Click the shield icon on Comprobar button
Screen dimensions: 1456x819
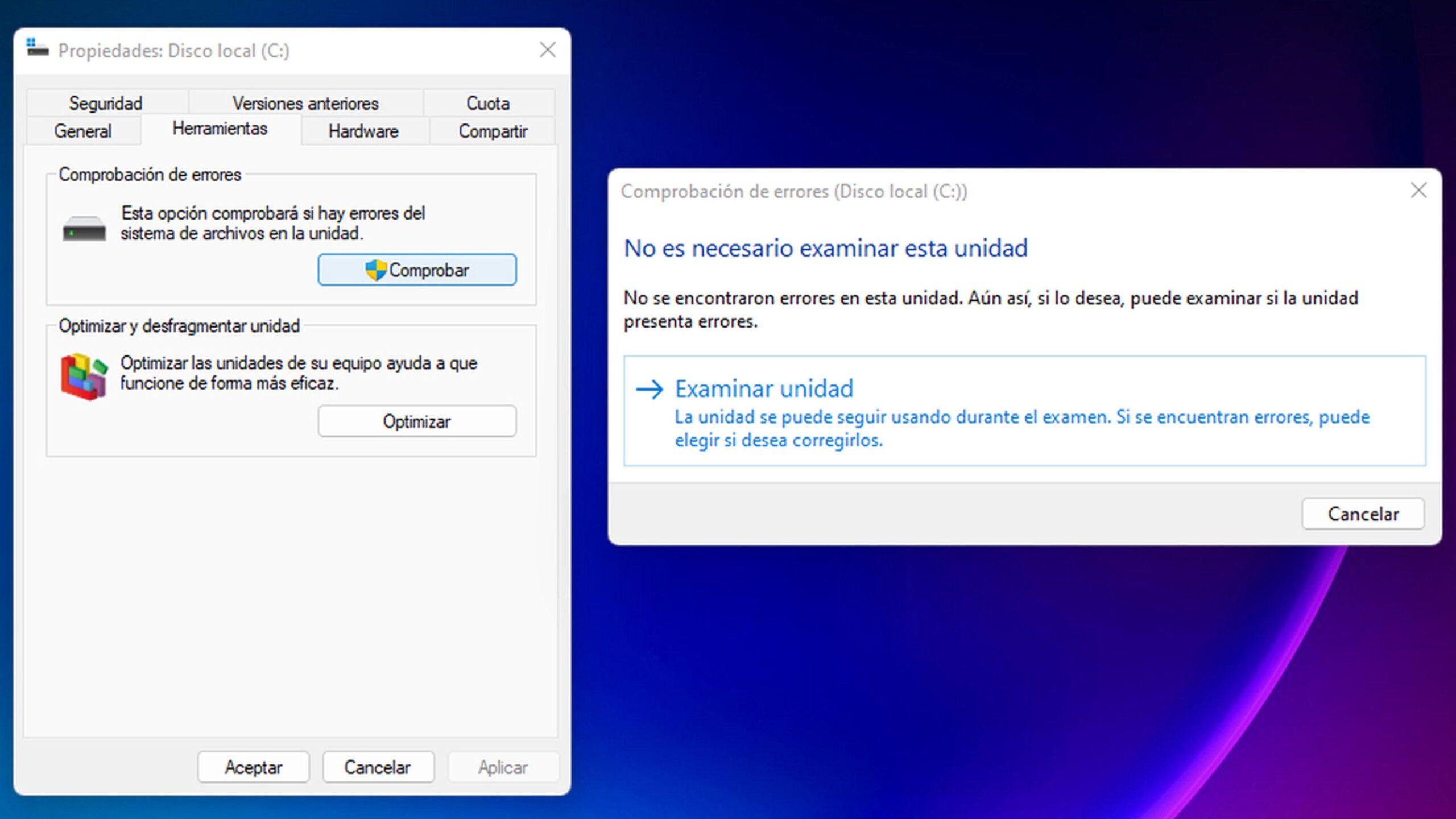pos(375,270)
